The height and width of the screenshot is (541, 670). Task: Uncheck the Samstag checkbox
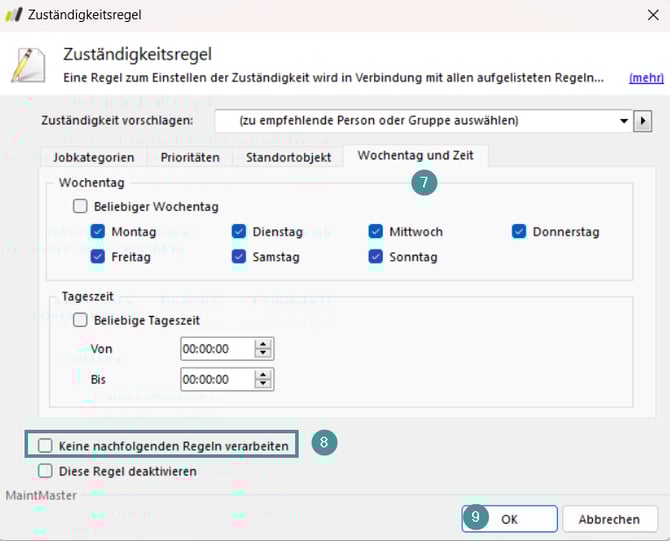(239, 257)
